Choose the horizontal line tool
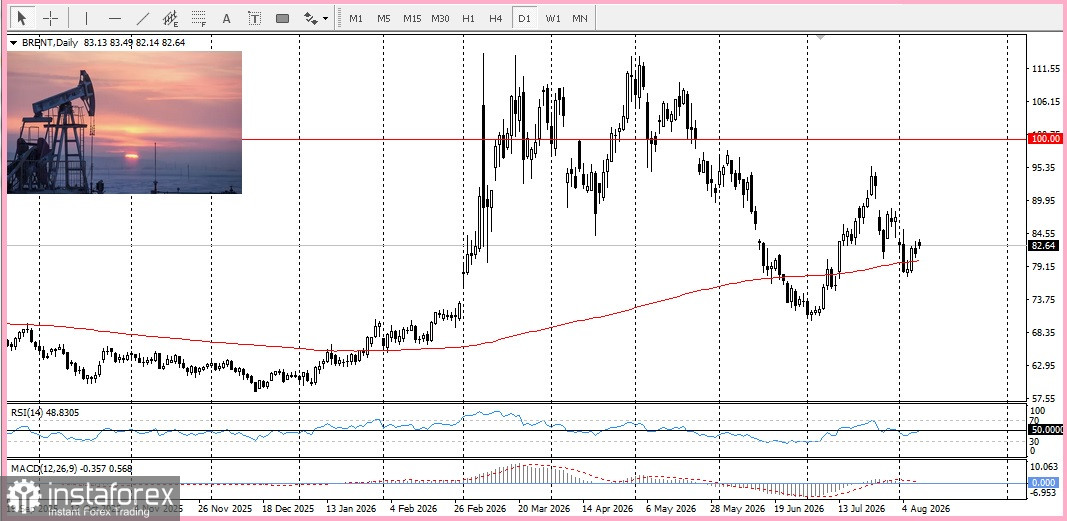Screen dimensions: 1067x521 coord(115,18)
